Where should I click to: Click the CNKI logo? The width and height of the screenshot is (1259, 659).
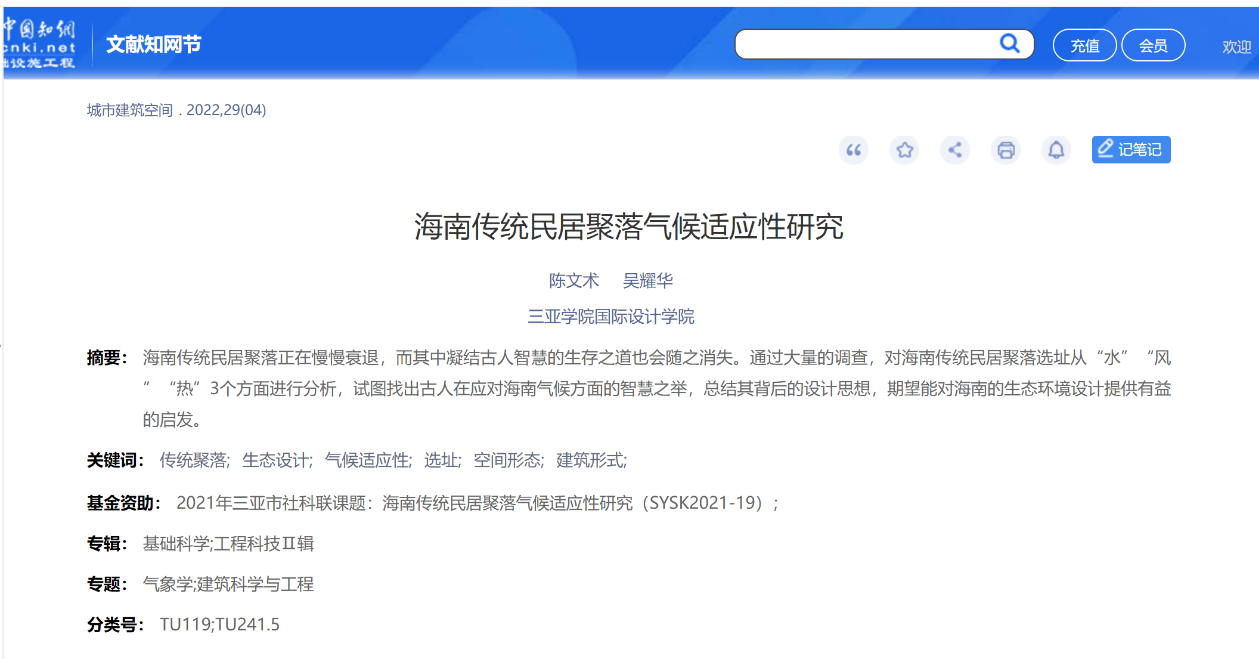point(40,44)
